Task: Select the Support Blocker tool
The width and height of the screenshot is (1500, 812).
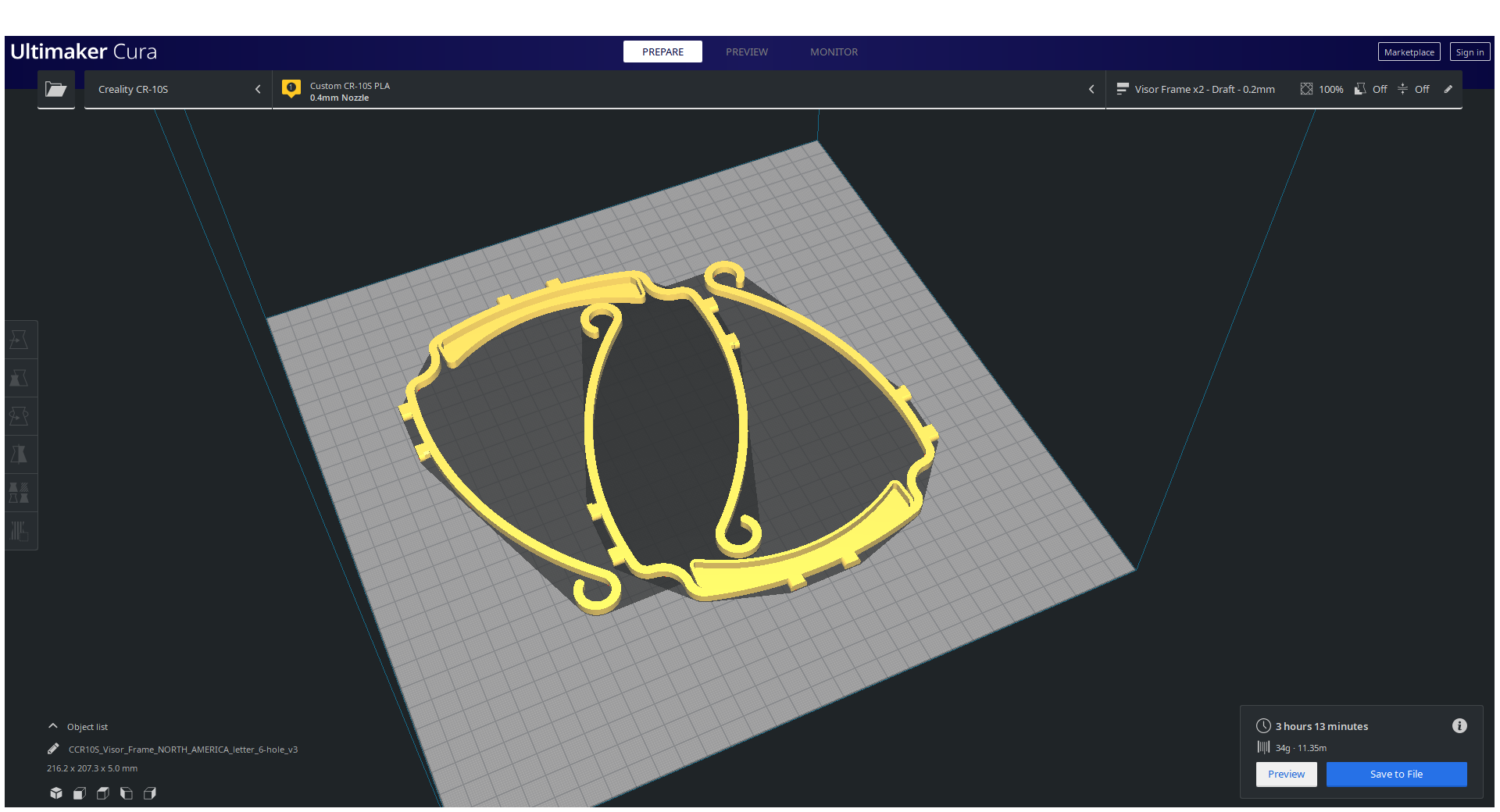Action: tap(20, 531)
